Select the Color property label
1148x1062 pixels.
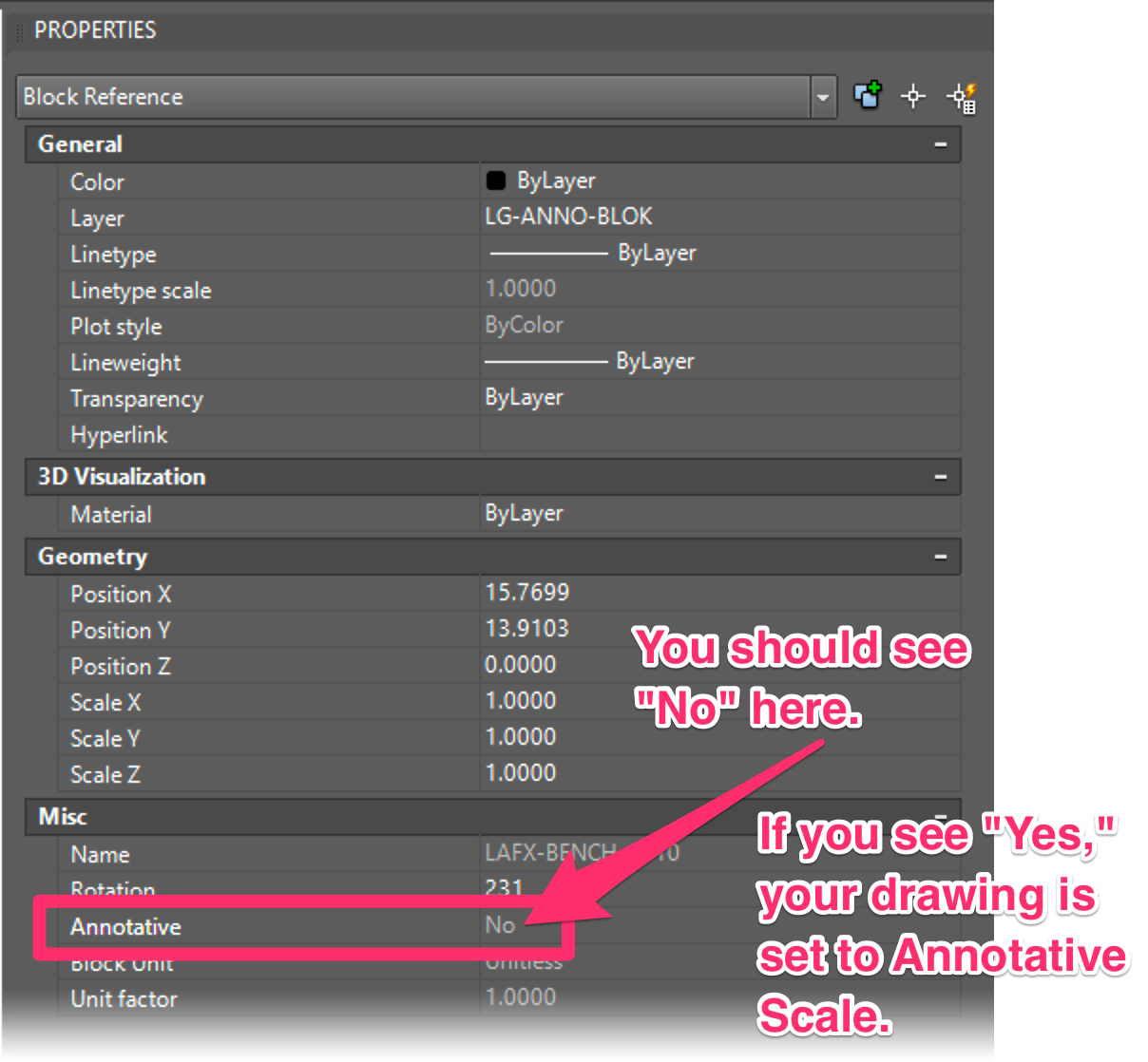click(97, 181)
